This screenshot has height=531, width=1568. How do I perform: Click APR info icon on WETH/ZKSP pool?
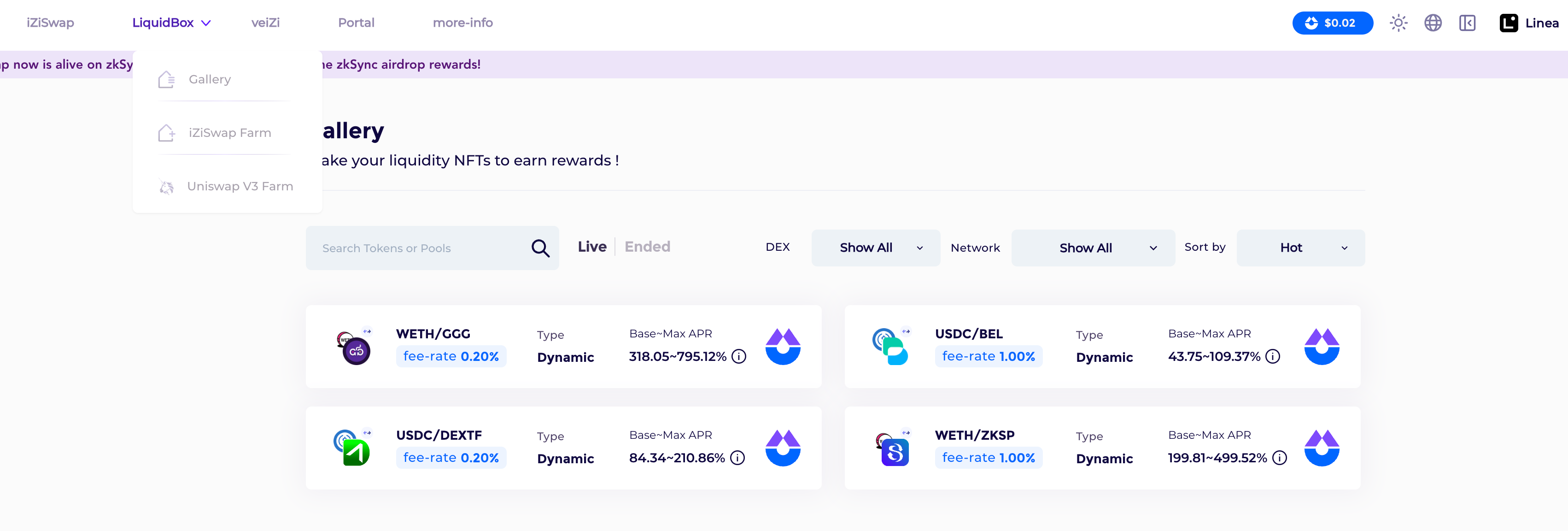pos(1280,457)
